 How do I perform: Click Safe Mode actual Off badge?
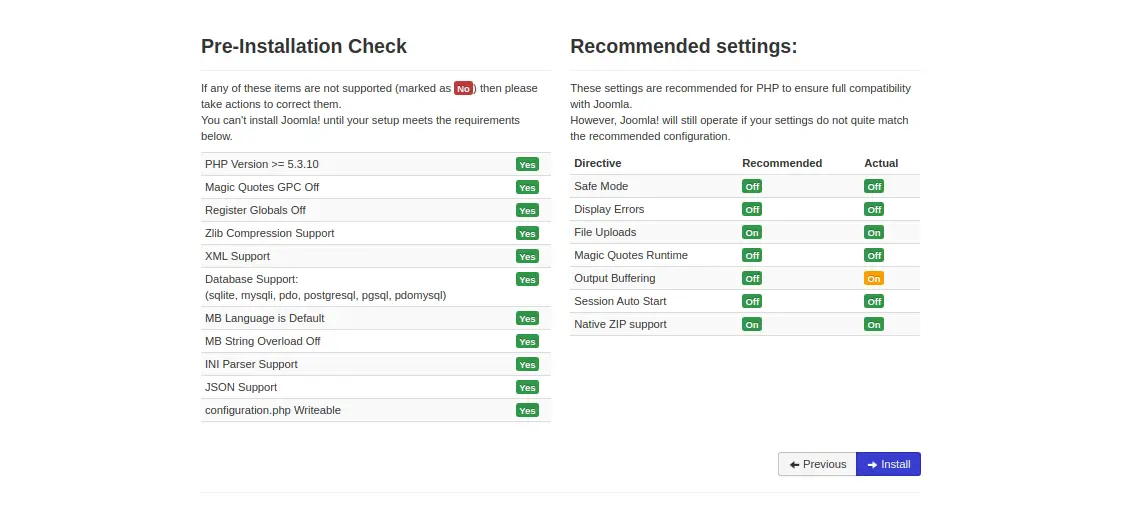pos(874,187)
